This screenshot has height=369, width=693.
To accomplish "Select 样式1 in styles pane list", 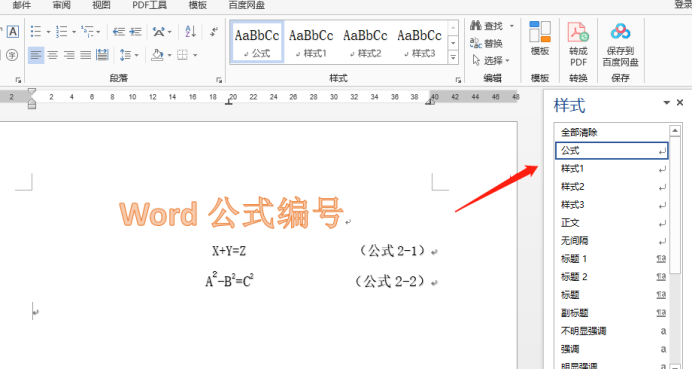I will (612, 168).
